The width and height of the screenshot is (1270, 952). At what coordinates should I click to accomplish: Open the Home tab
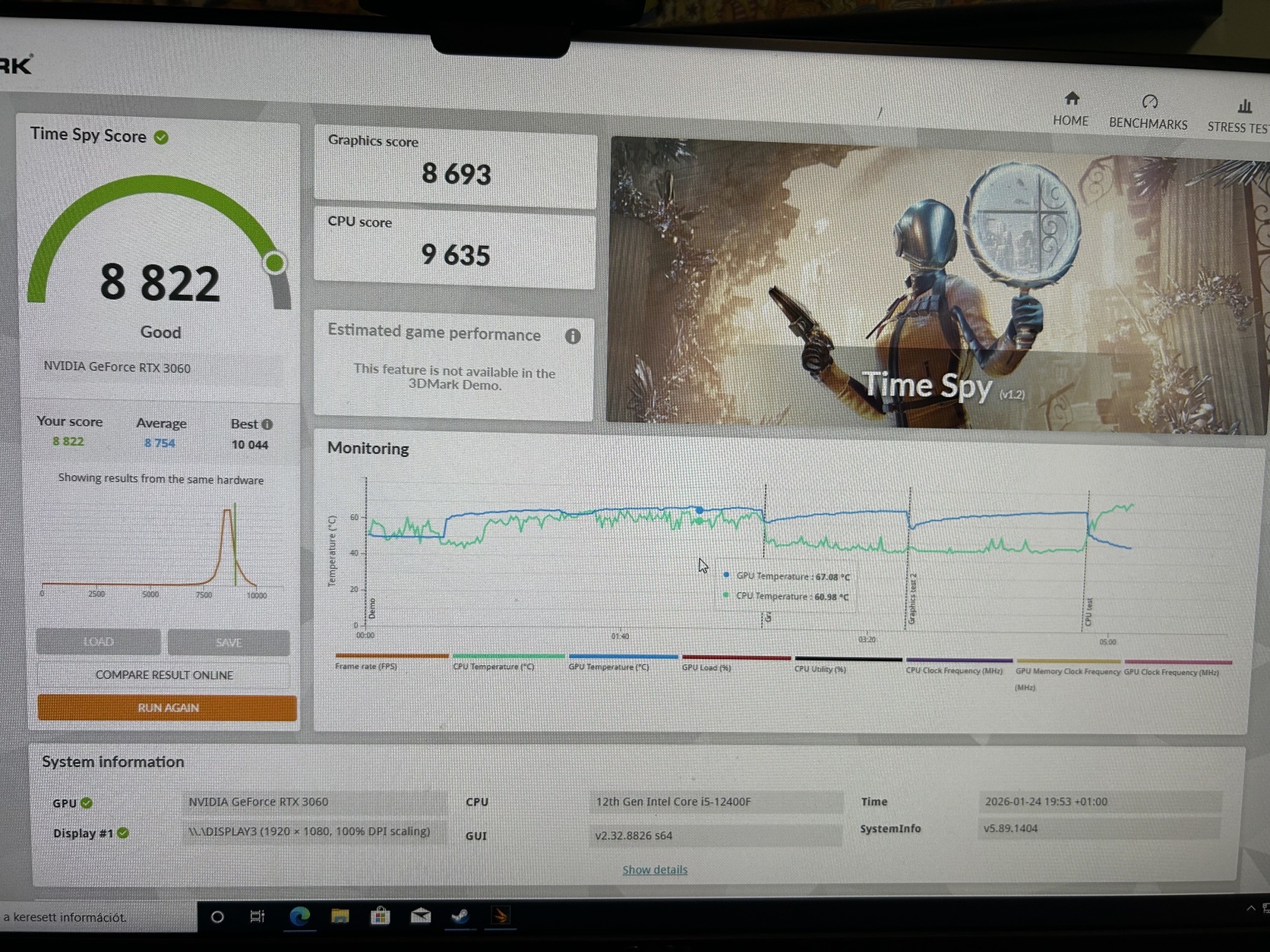point(1071,109)
